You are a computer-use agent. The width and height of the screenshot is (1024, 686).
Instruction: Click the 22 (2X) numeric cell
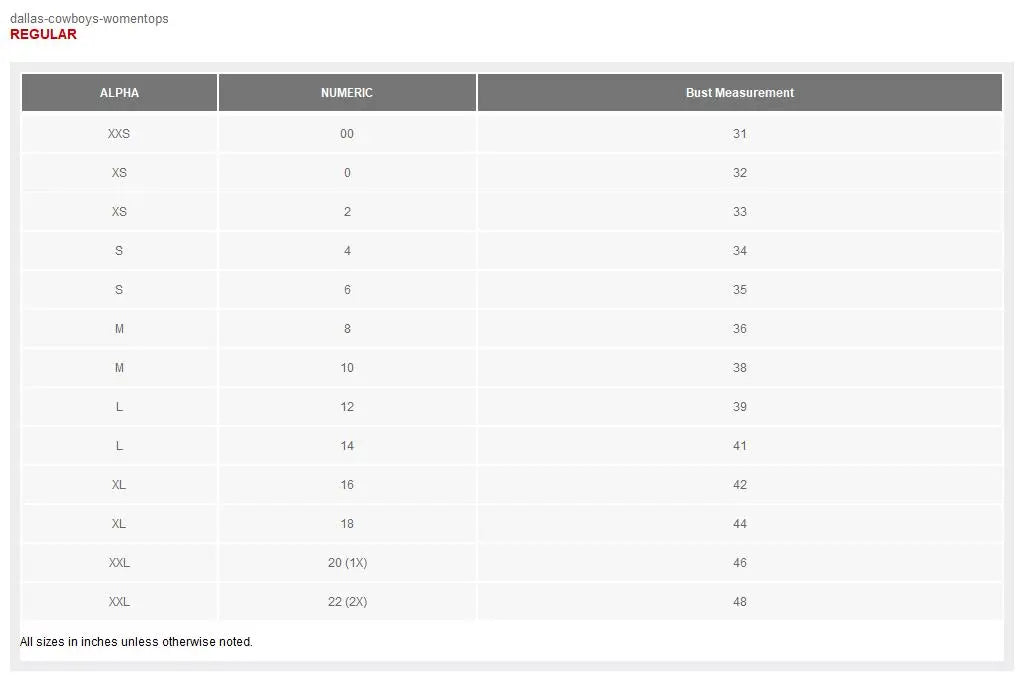click(347, 602)
